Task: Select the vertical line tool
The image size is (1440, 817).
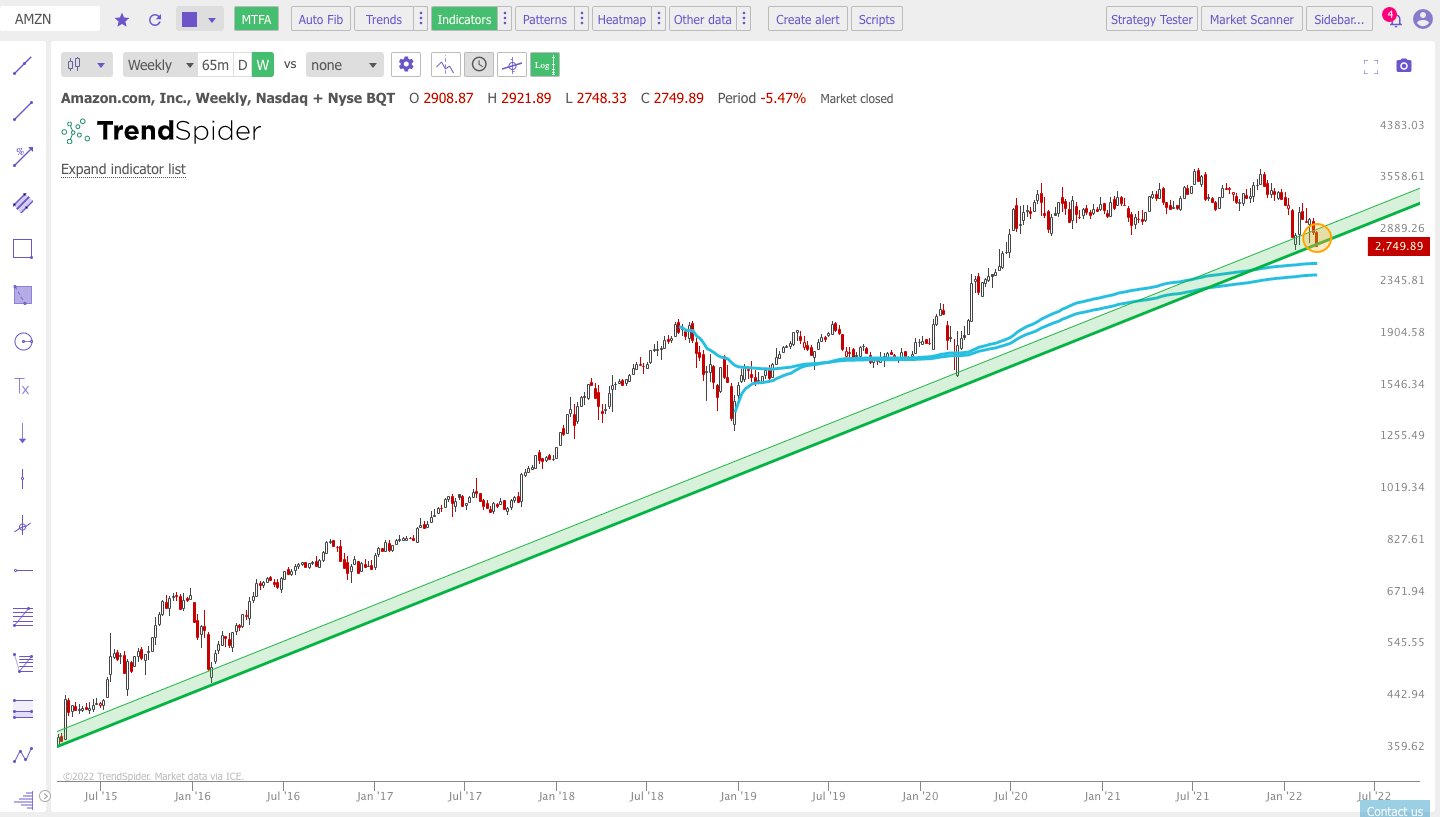Action: (22, 479)
